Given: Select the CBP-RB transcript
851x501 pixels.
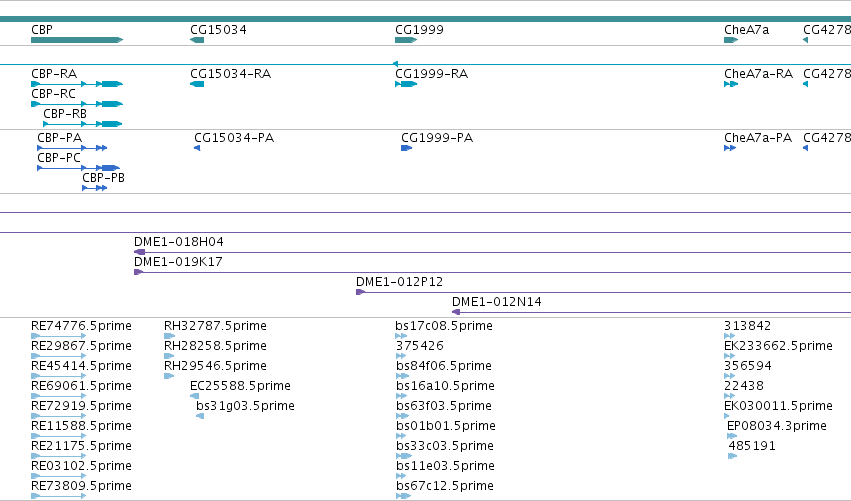Looking at the screenshot, I should (x=83, y=124).
